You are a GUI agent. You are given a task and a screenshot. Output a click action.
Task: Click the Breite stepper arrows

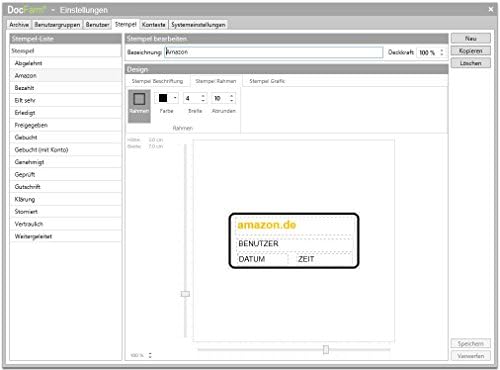[x=203, y=98]
